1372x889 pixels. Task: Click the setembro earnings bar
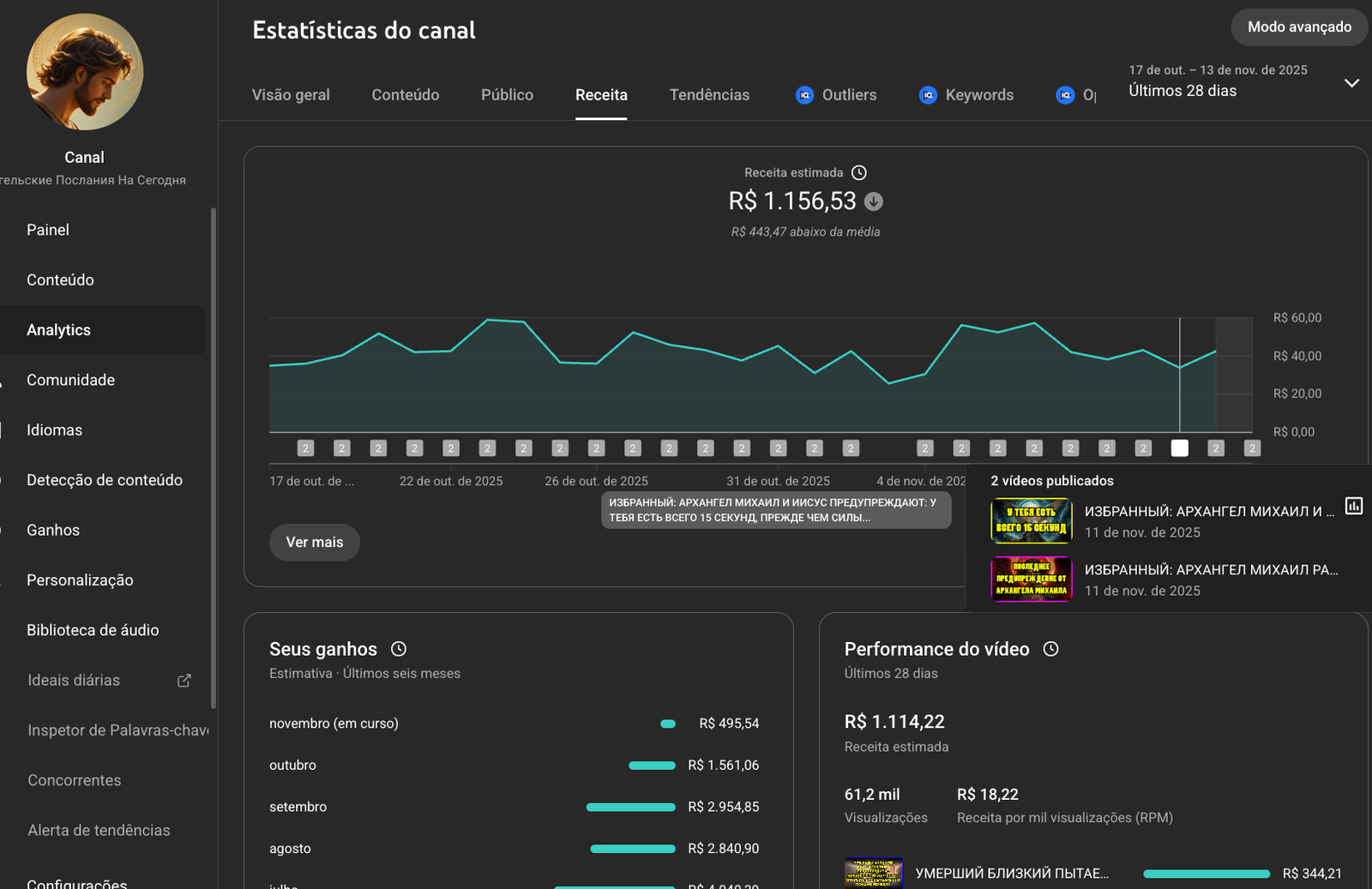click(x=630, y=808)
